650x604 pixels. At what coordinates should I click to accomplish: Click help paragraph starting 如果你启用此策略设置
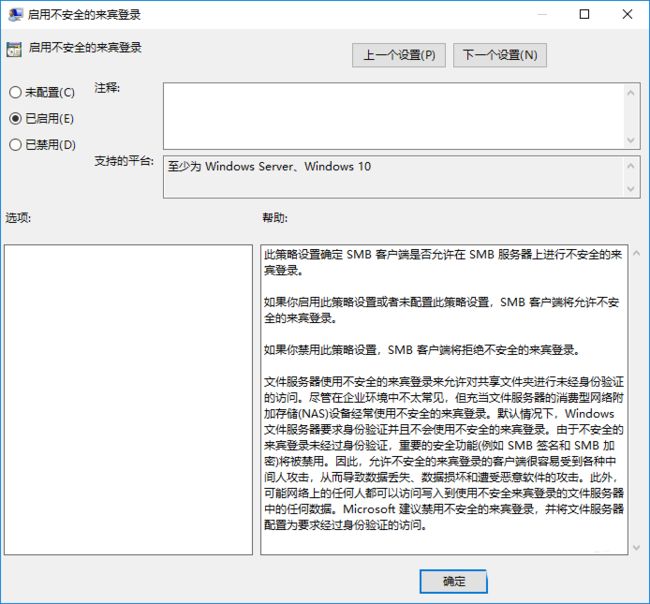point(442,310)
